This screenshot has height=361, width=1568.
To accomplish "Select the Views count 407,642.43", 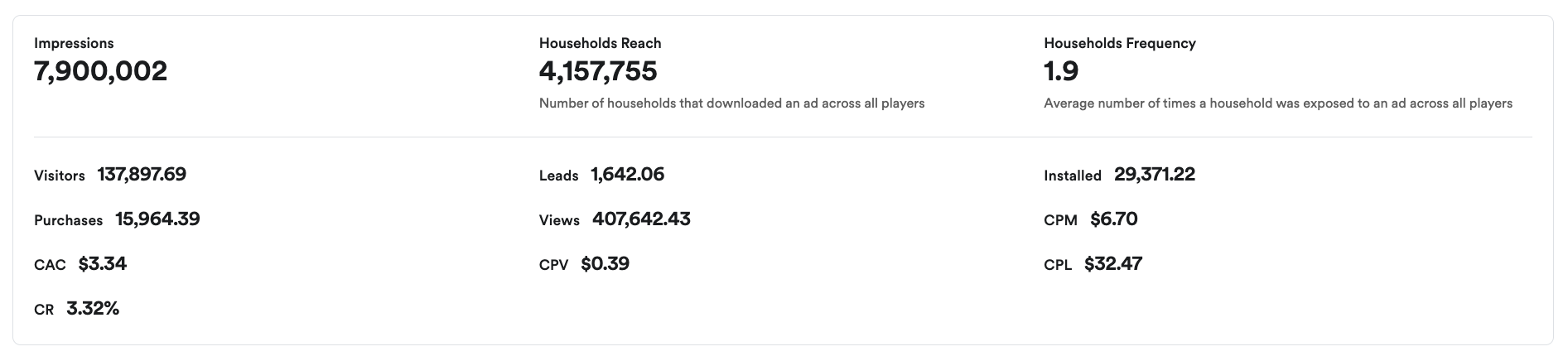I will click(641, 219).
